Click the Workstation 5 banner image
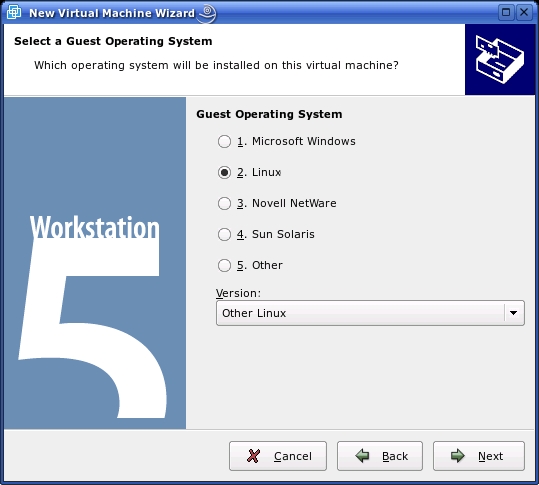 point(95,263)
